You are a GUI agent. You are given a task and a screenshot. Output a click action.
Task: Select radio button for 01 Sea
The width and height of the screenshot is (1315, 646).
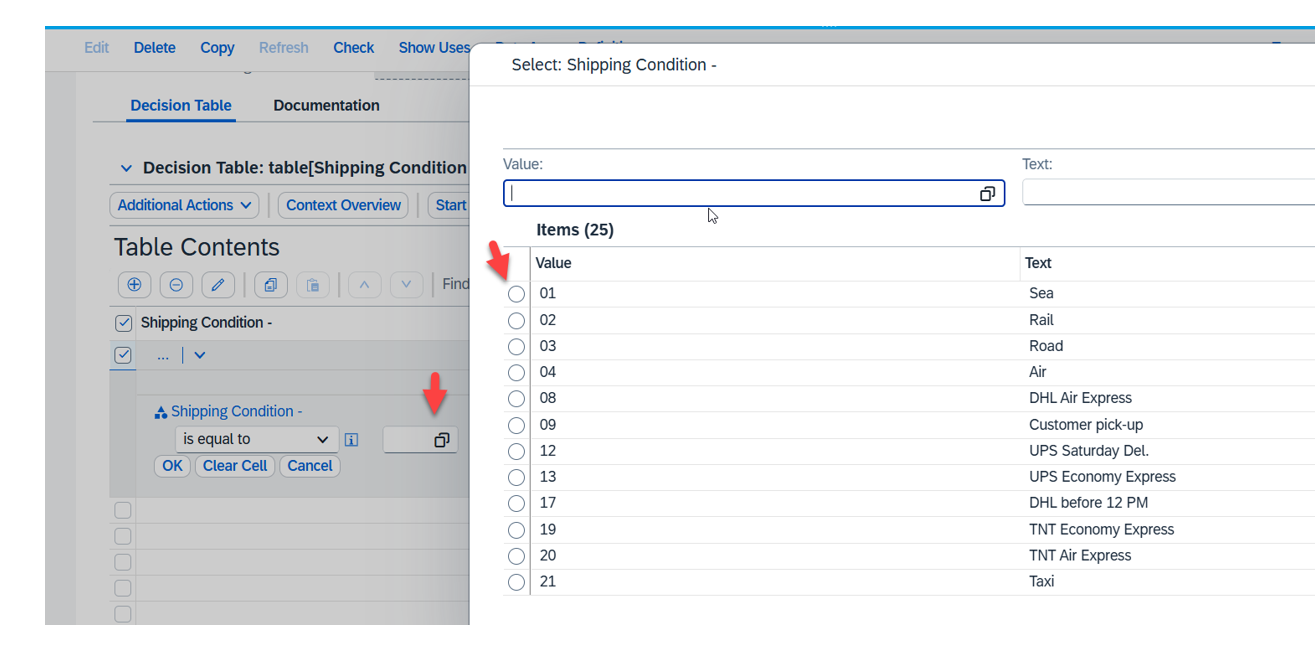coord(516,294)
